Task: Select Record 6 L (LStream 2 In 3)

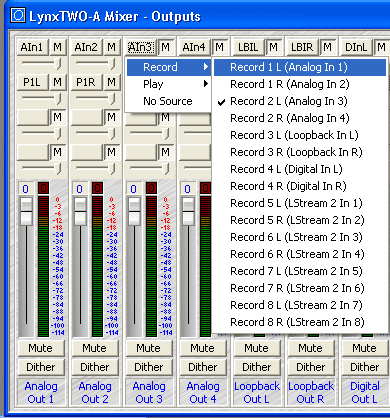Action: pyautogui.click(x=300, y=237)
